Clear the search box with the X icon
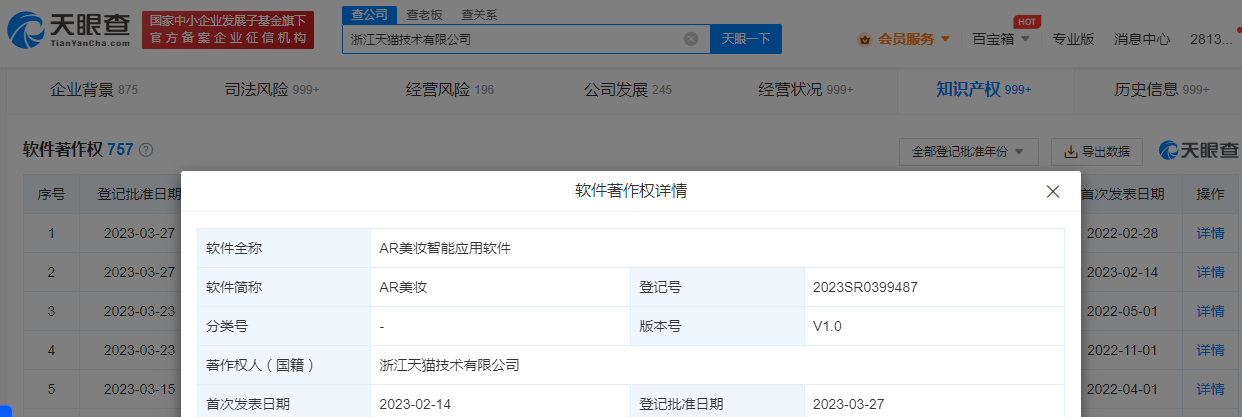Image resolution: width=1242 pixels, height=417 pixels. click(690, 39)
